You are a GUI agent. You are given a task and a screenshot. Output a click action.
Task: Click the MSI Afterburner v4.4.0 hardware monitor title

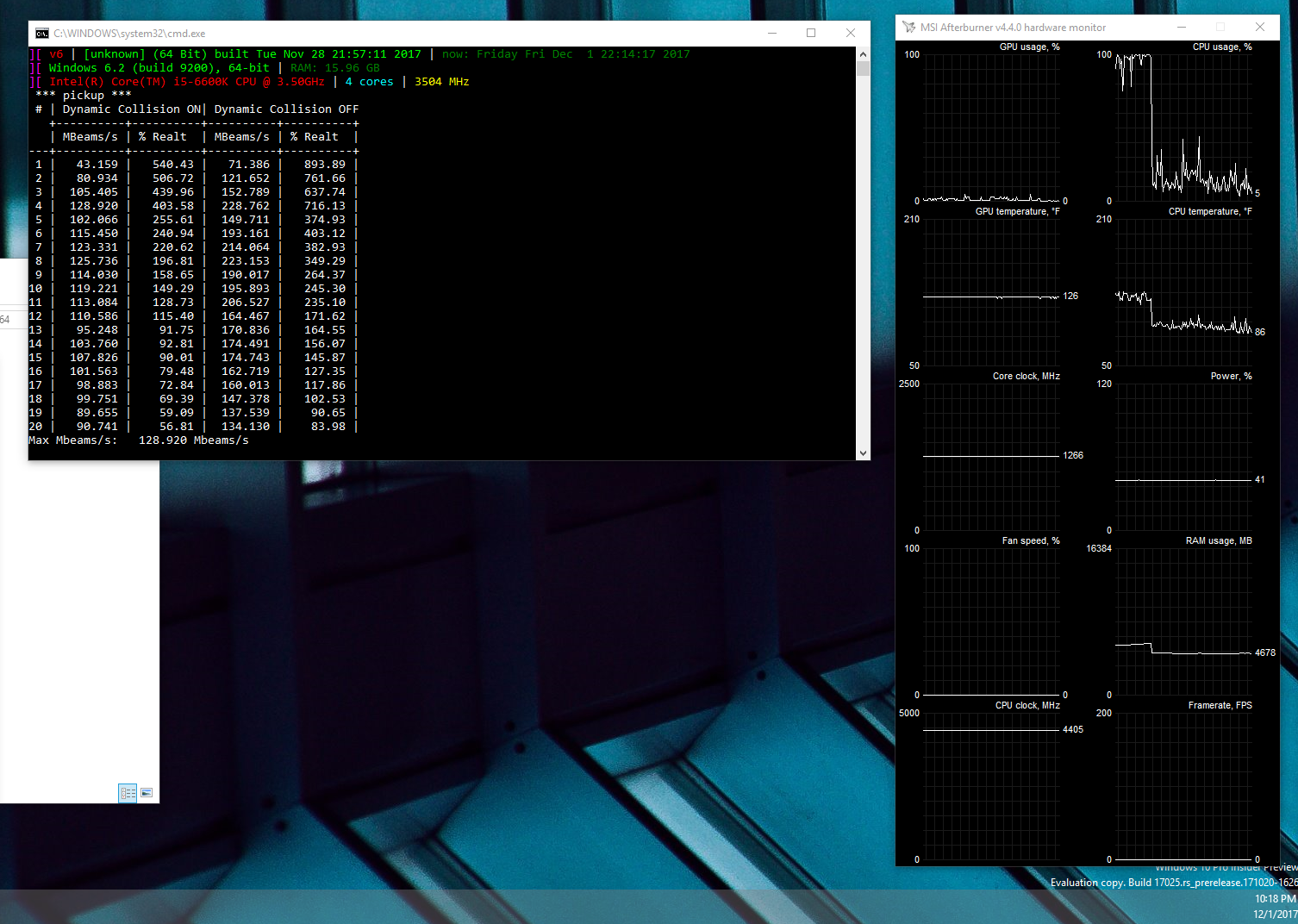tap(1013, 28)
